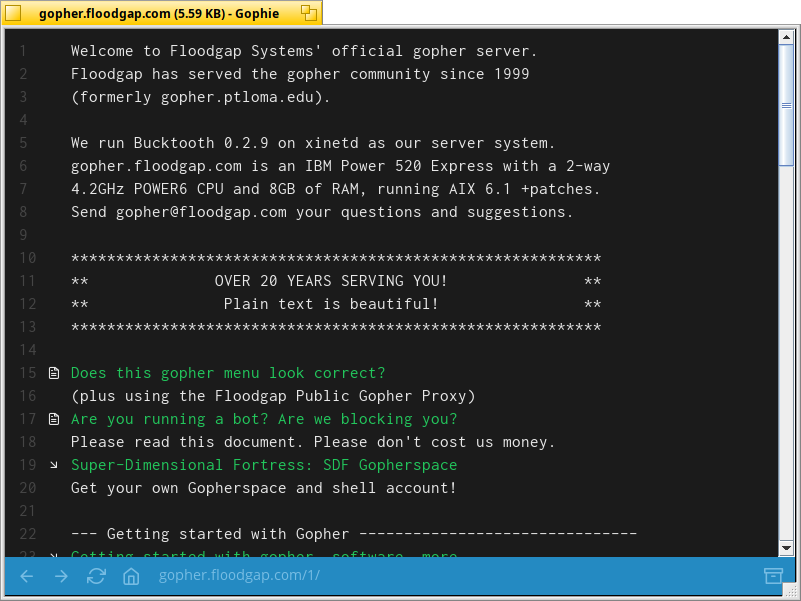The height and width of the screenshot is (601, 801).
Task: Reload the current gopher page
Action: (x=96, y=576)
